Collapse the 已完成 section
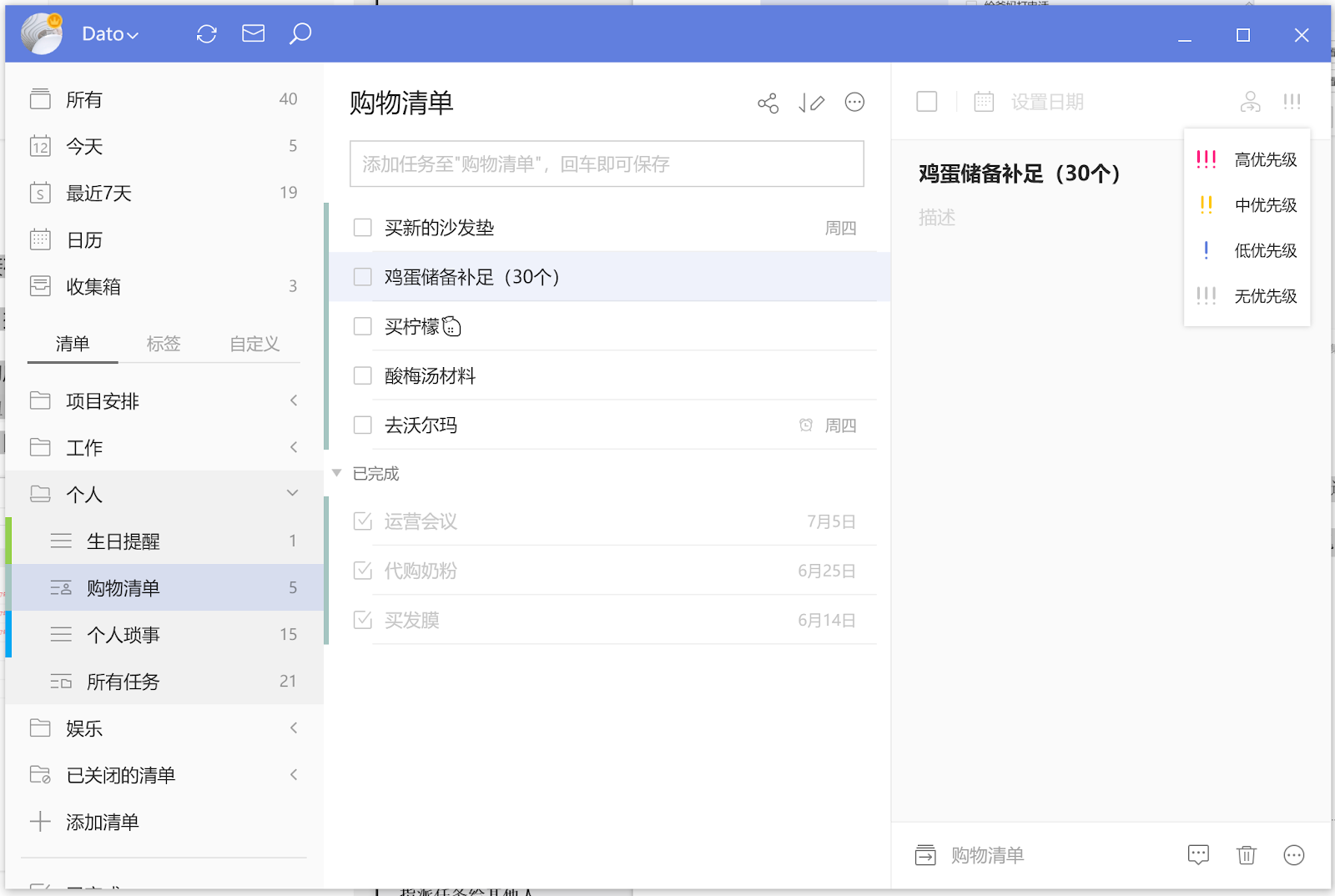This screenshot has height=896, width=1335. (337, 473)
